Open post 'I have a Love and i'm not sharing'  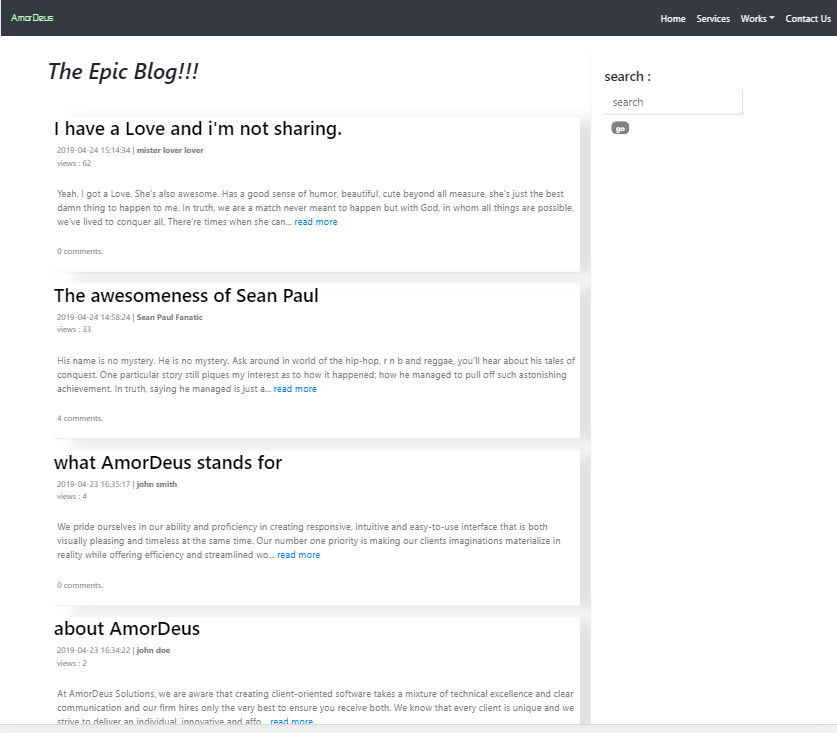(198, 129)
